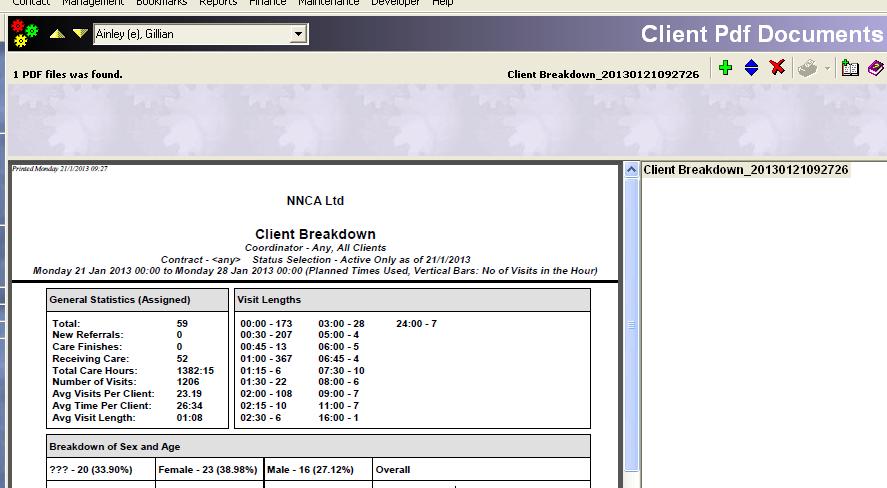Click the 'Female - 23 (38.98%)' cell

coord(208,469)
